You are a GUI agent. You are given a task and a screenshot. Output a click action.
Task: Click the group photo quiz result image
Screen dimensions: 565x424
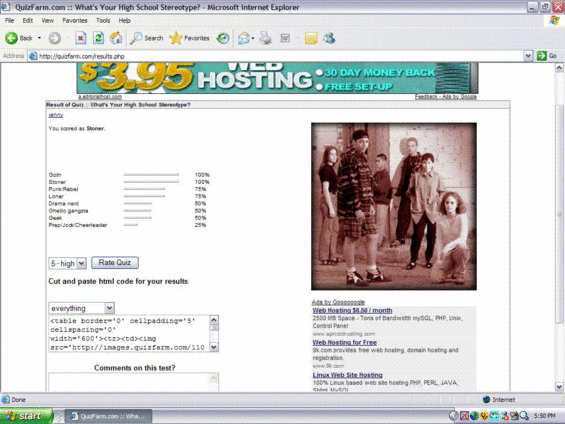pos(394,206)
